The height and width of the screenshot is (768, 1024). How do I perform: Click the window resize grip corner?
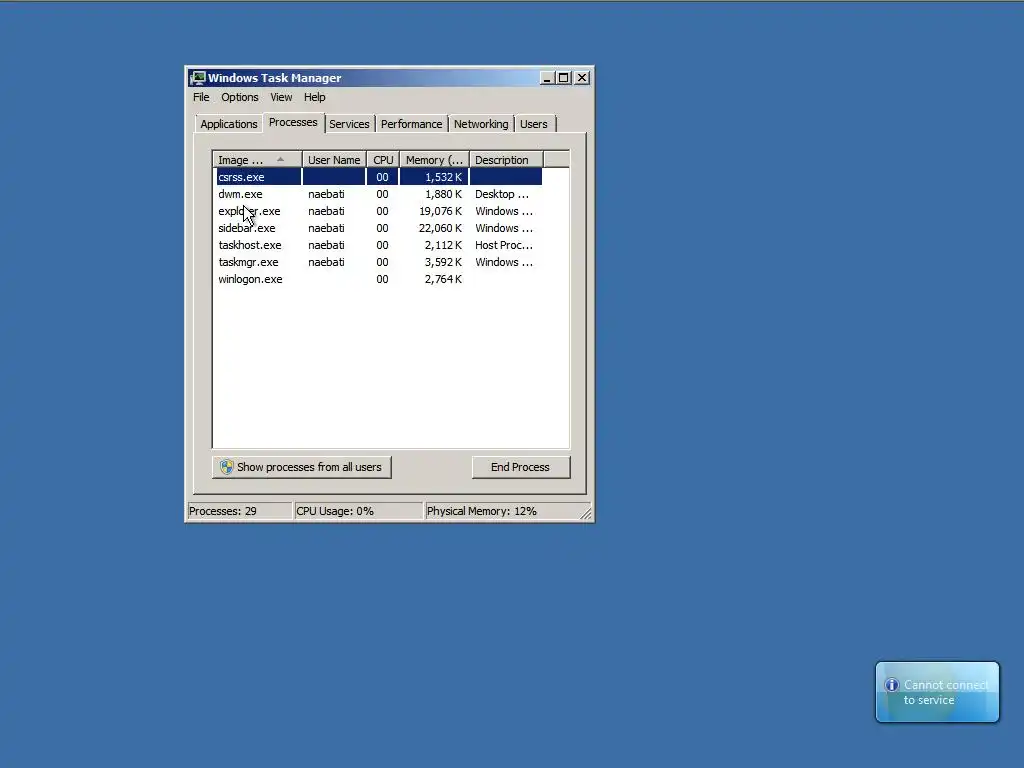coord(586,514)
